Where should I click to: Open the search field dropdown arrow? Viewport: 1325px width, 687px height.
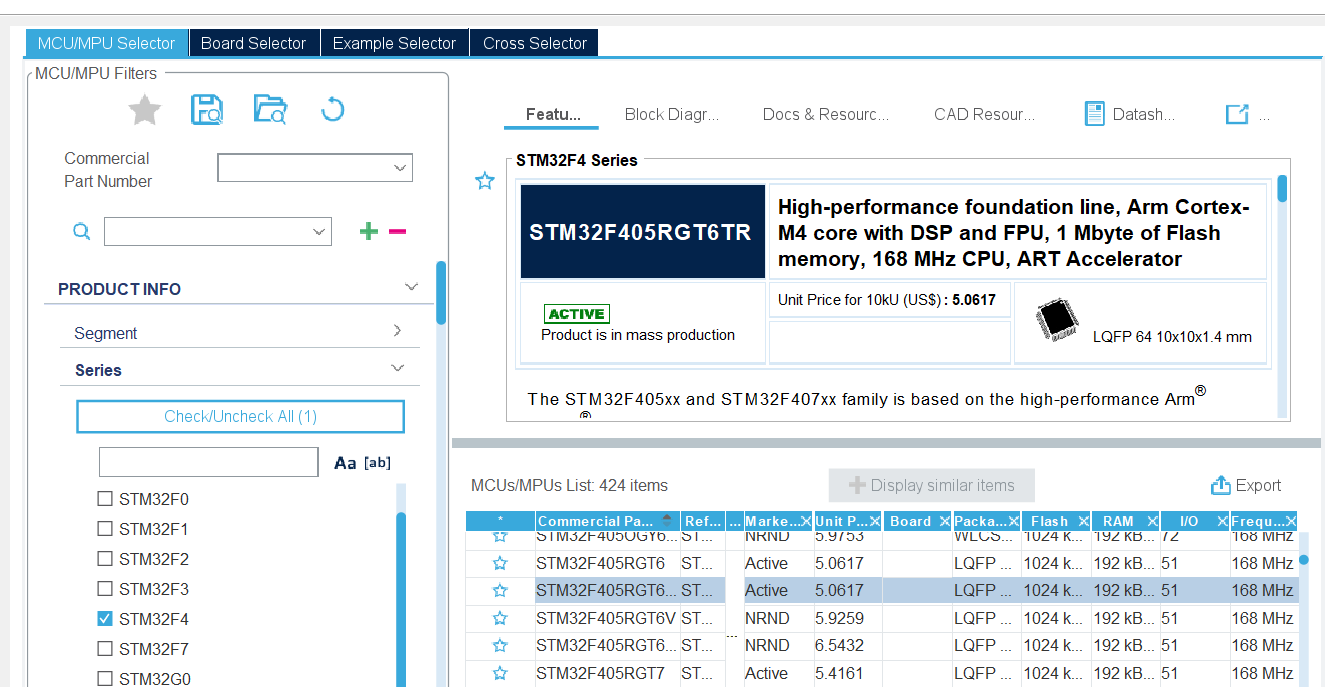[x=320, y=232]
